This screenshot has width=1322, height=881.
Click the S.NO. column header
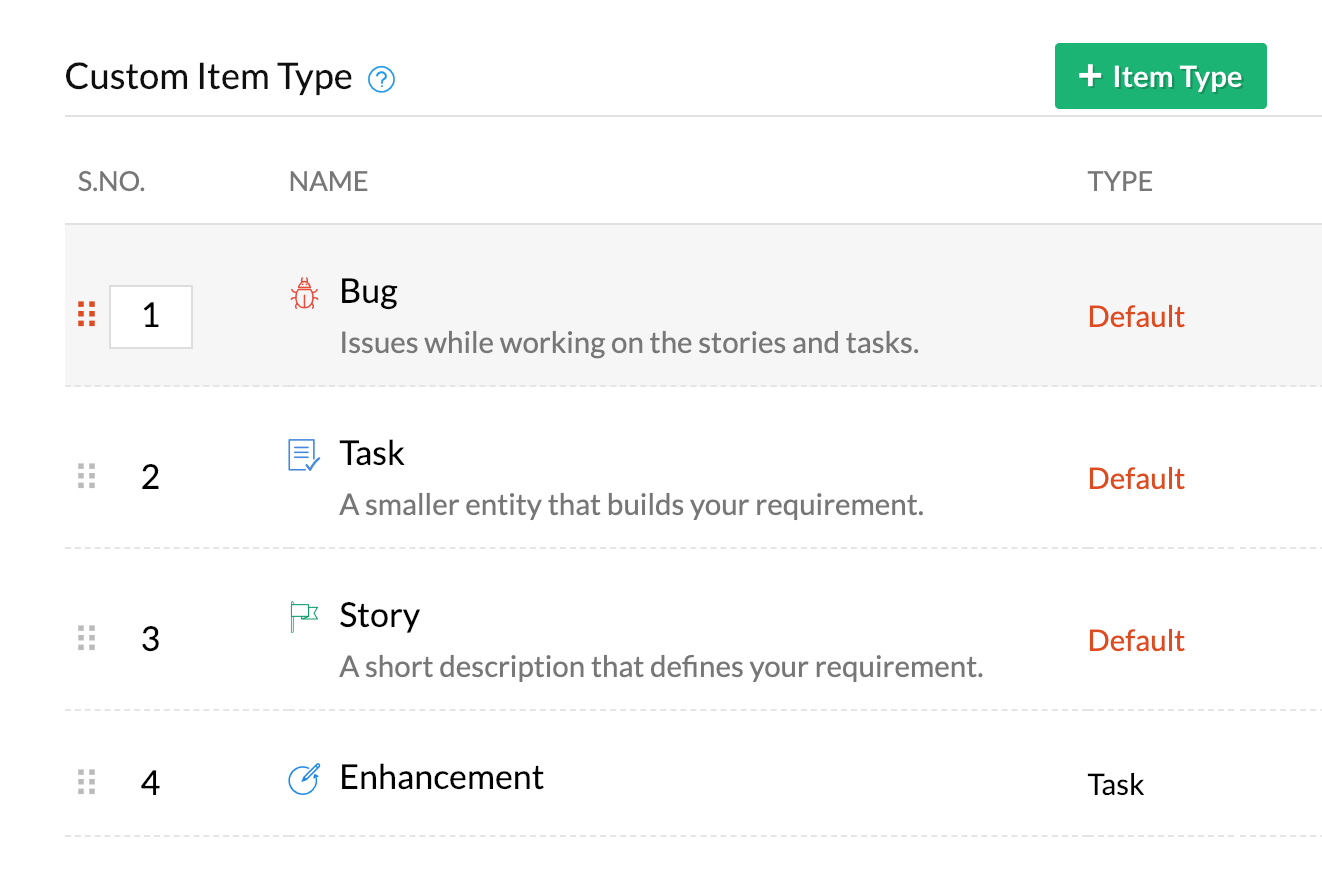[112, 181]
